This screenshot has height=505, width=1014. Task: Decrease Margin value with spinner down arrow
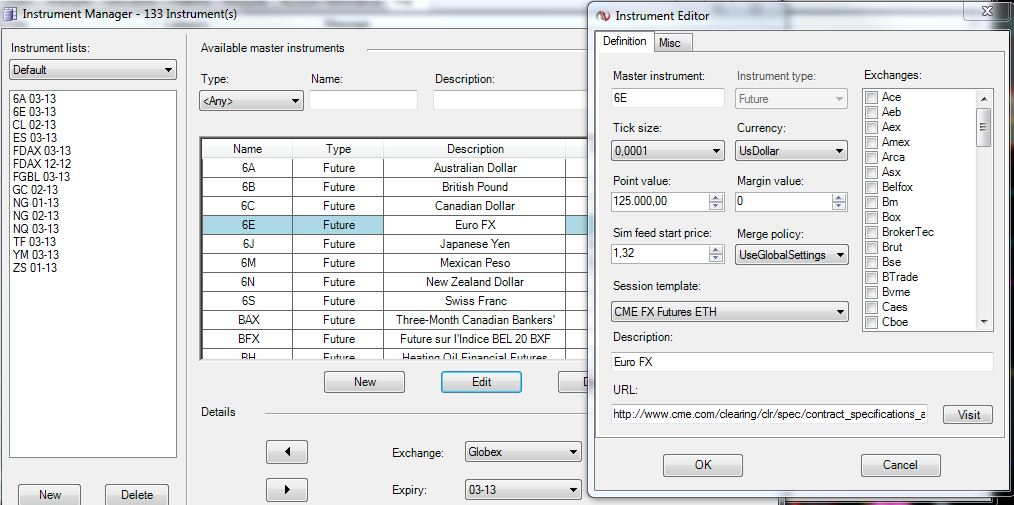click(x=839, y=206)
